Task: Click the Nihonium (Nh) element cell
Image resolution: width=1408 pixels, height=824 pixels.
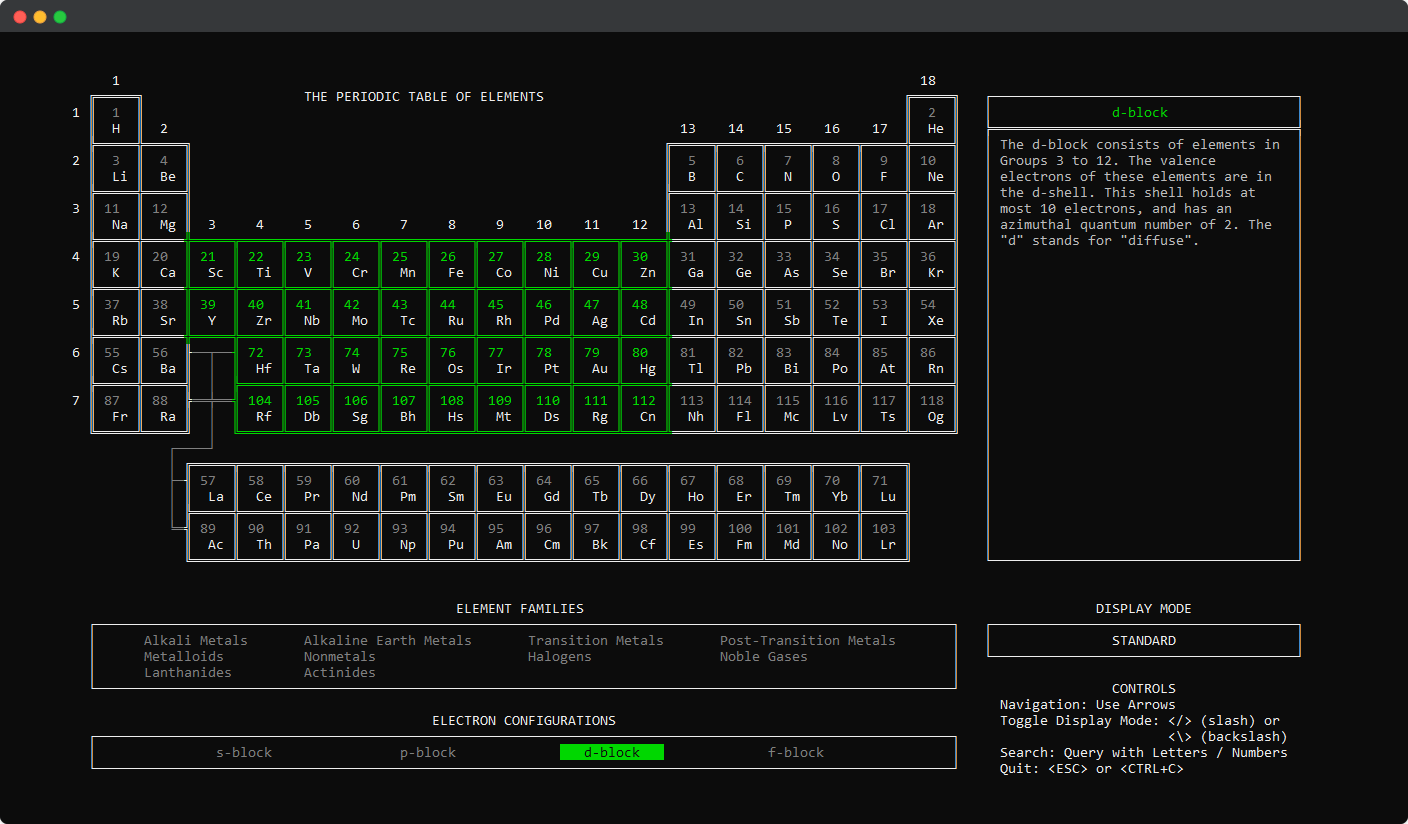Action: (692, 408)
